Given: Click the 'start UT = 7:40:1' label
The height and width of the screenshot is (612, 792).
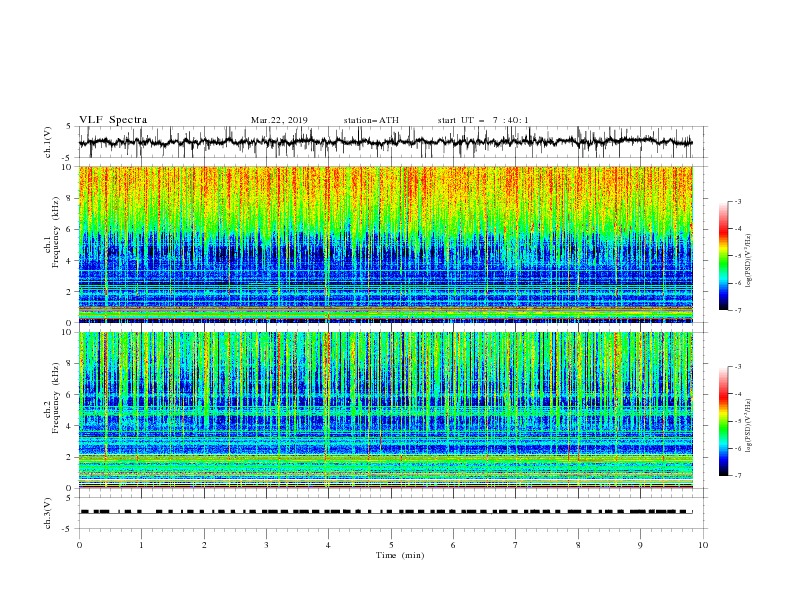Looking at the screenshot, I should pos(483,120).
